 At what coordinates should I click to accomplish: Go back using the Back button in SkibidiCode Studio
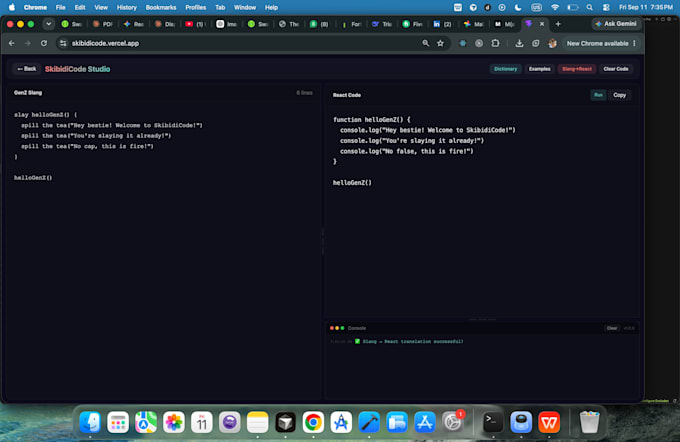pos(26,69)
